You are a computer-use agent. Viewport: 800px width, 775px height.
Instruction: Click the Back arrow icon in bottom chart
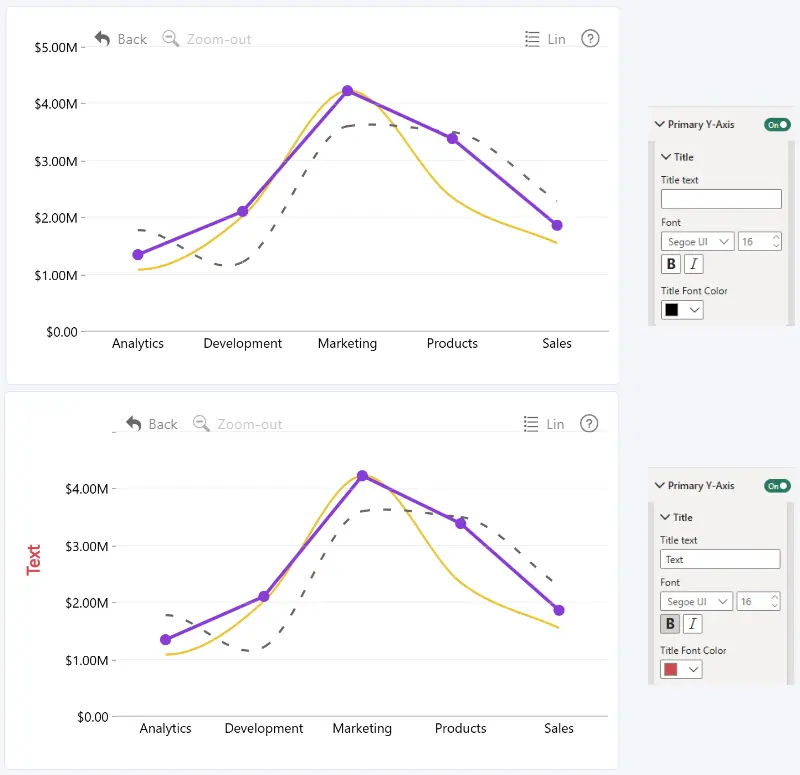(134, 423)
